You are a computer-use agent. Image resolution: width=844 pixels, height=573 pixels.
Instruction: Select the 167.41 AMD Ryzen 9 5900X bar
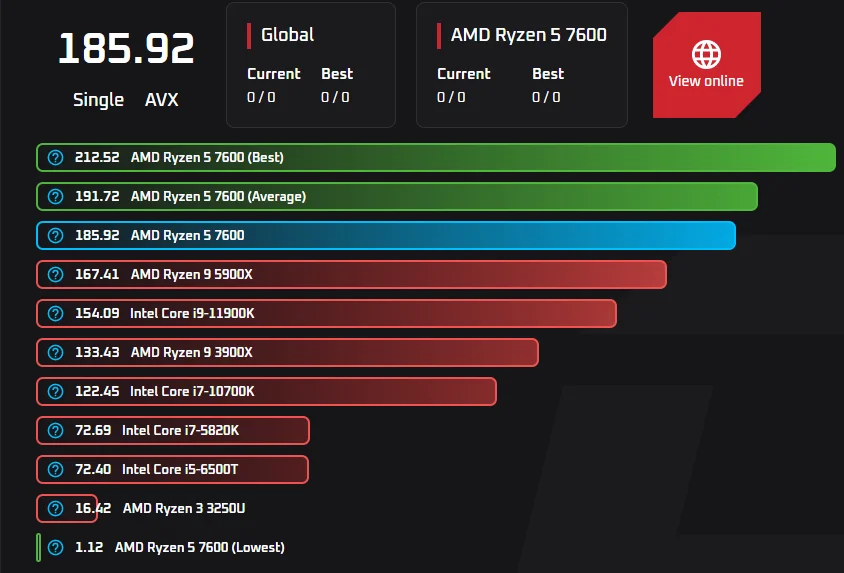[x=351, y=274]
